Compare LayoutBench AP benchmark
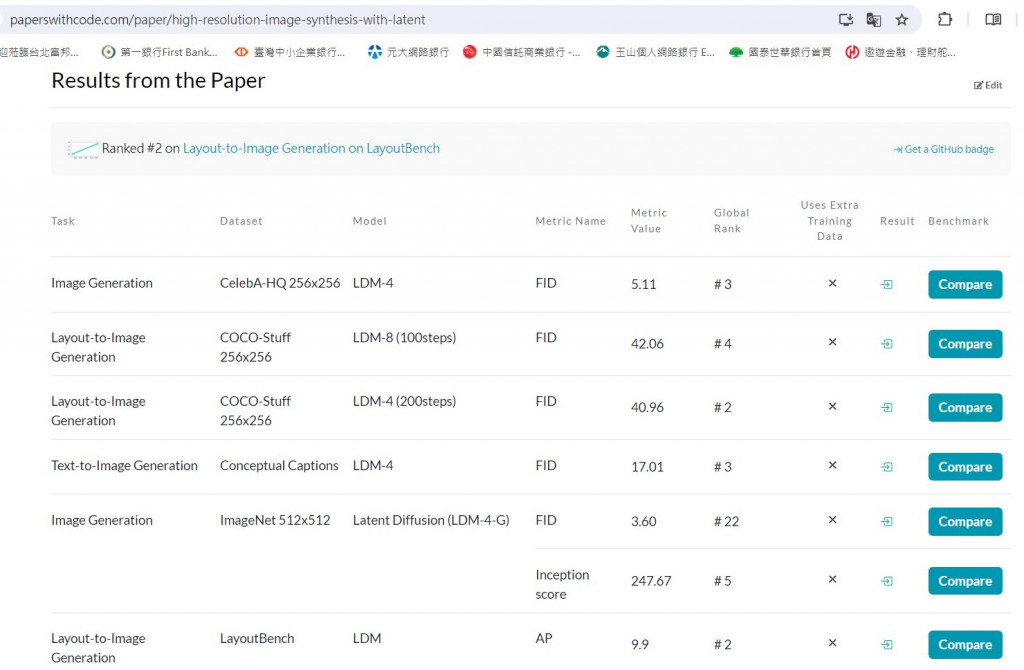Screen dimensions: 1024x670 (965, 645)
